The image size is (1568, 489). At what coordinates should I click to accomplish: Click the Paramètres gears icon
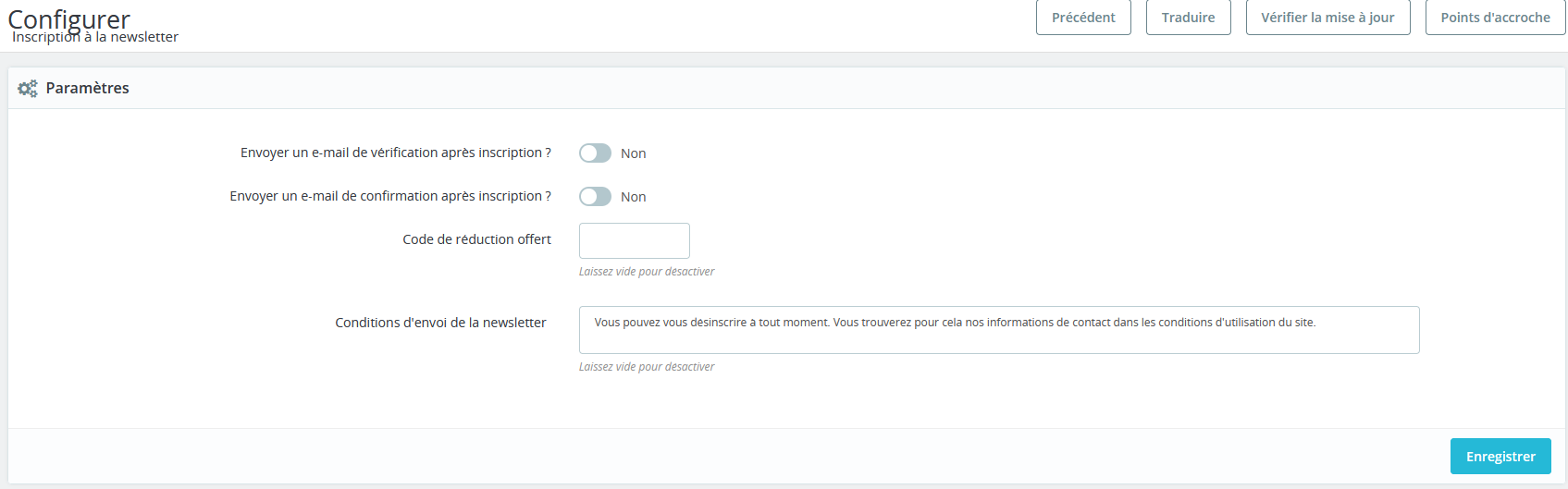click(28, 89)
